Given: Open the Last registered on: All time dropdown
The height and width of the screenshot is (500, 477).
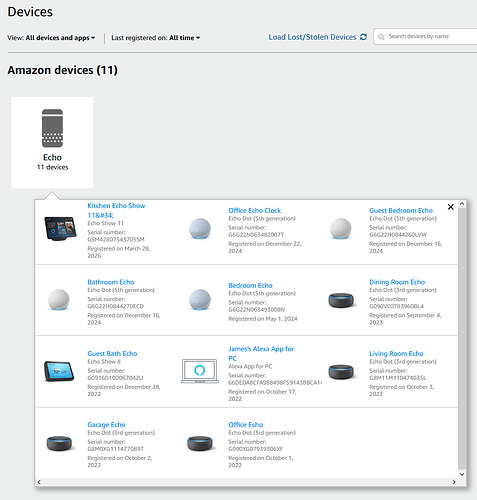Looking at the screenshot, I should point(156,38).
